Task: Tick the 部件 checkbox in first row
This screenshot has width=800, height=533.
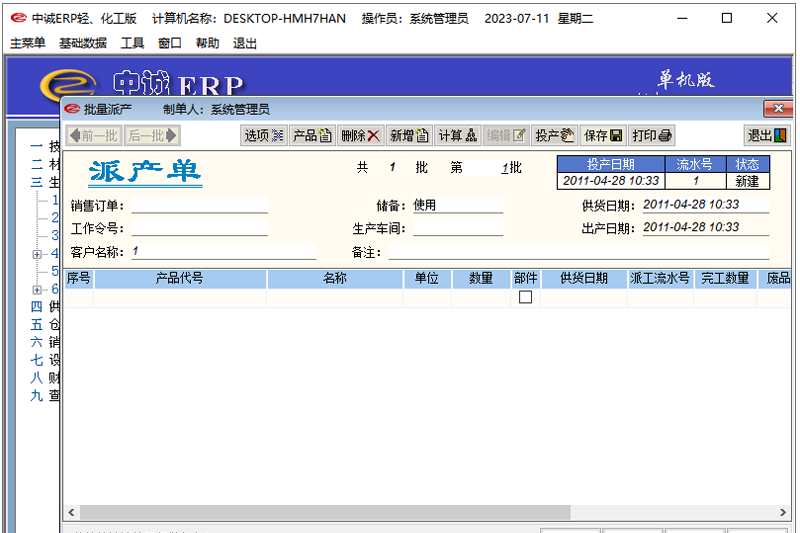Action: (525, 297)
